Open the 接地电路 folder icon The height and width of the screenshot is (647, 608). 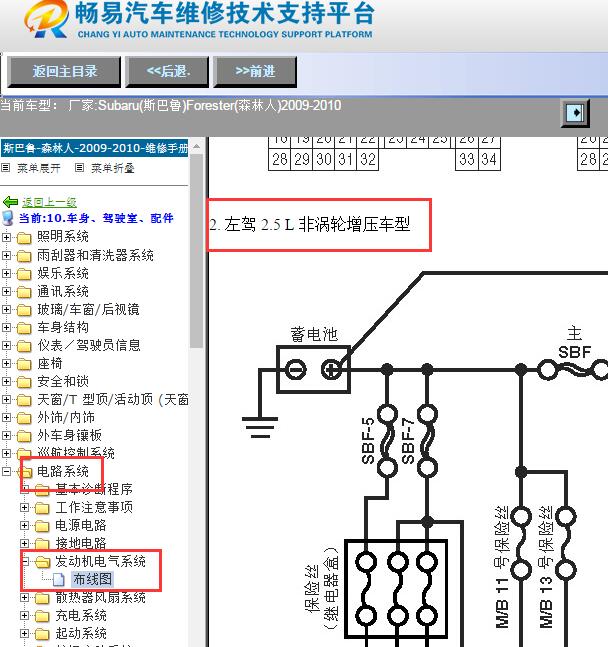click(42, 544)
